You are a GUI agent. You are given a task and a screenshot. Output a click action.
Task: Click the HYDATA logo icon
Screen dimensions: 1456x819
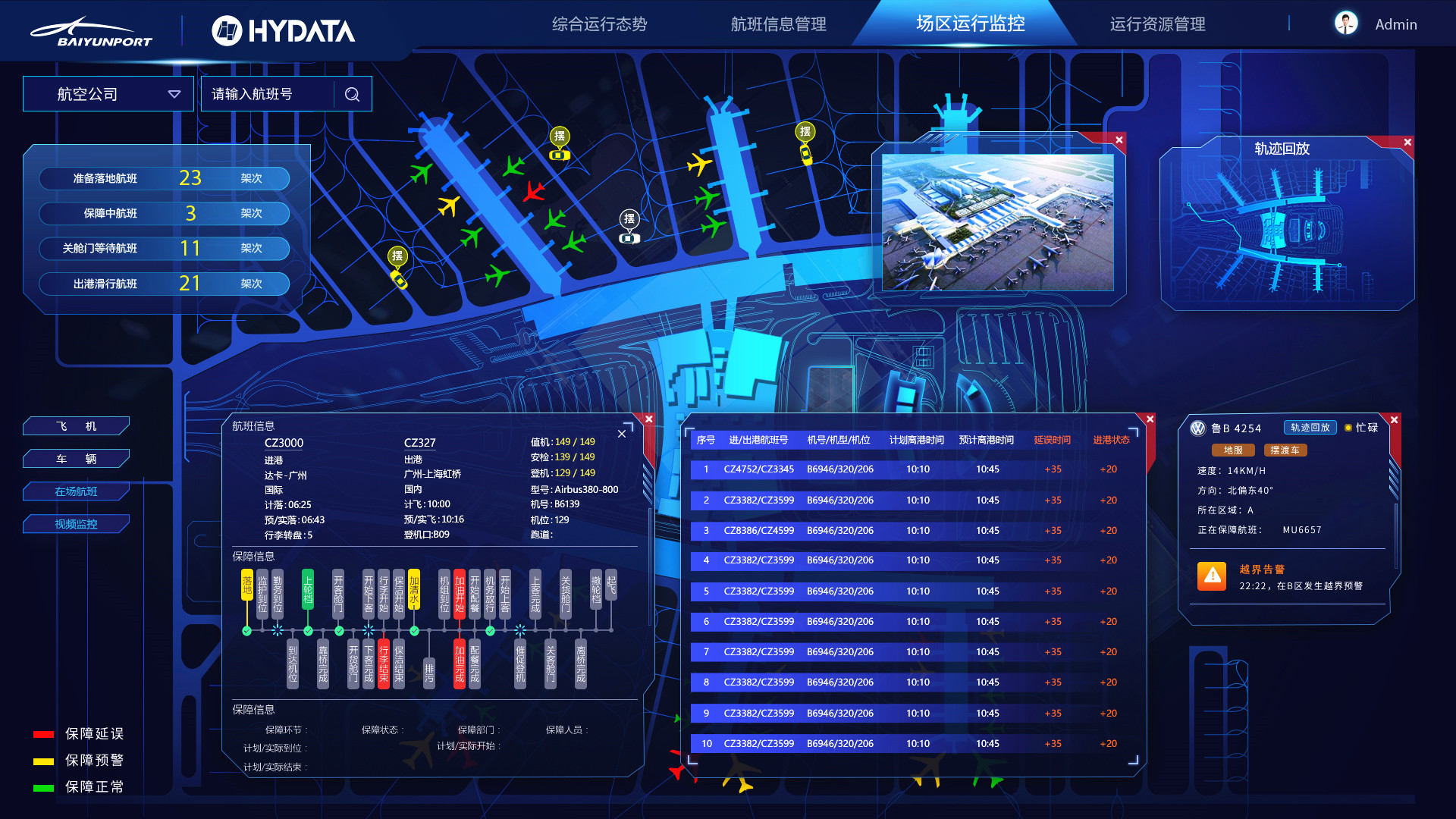226,31
